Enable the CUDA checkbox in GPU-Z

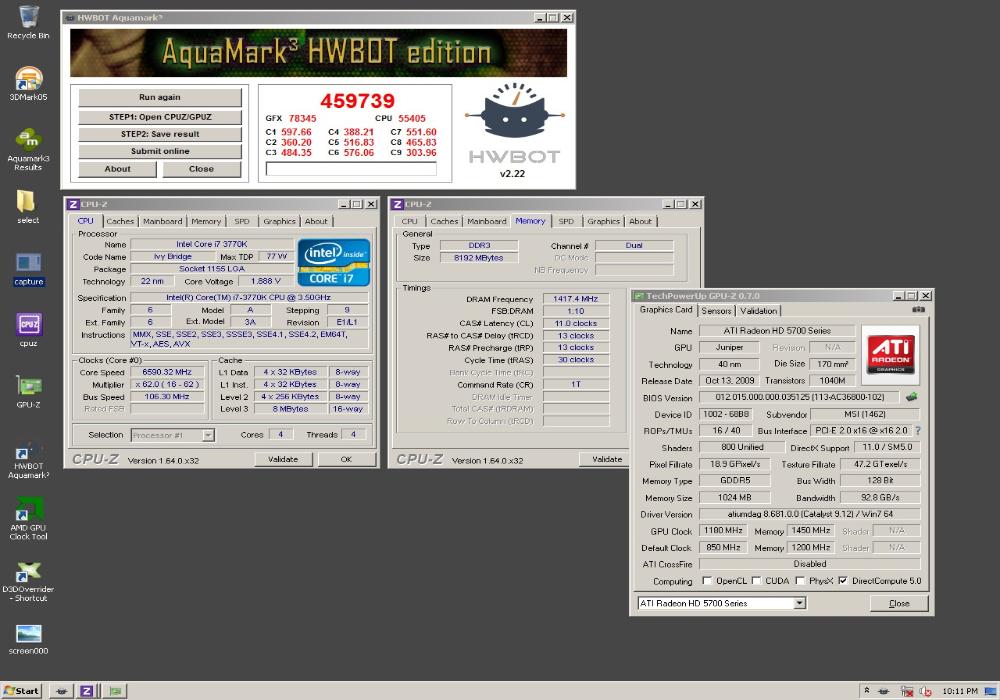(x=756, y=581)
